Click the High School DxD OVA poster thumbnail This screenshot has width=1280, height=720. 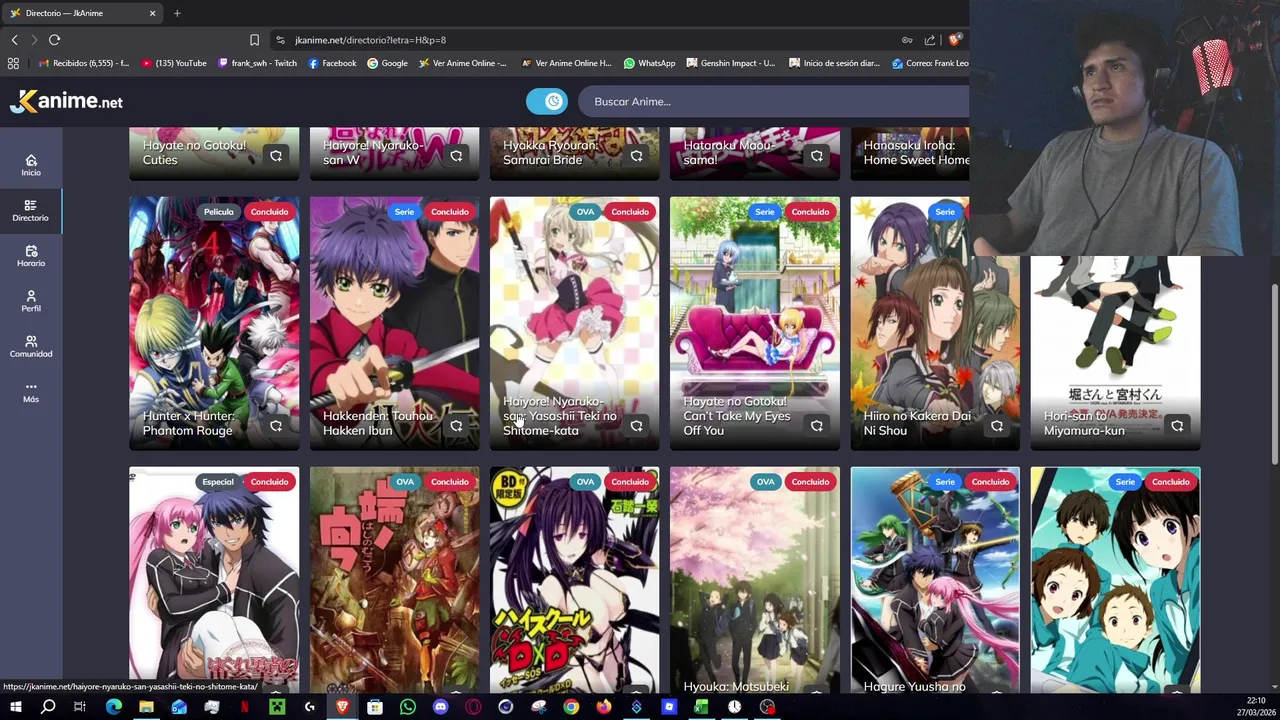[575, 580]
